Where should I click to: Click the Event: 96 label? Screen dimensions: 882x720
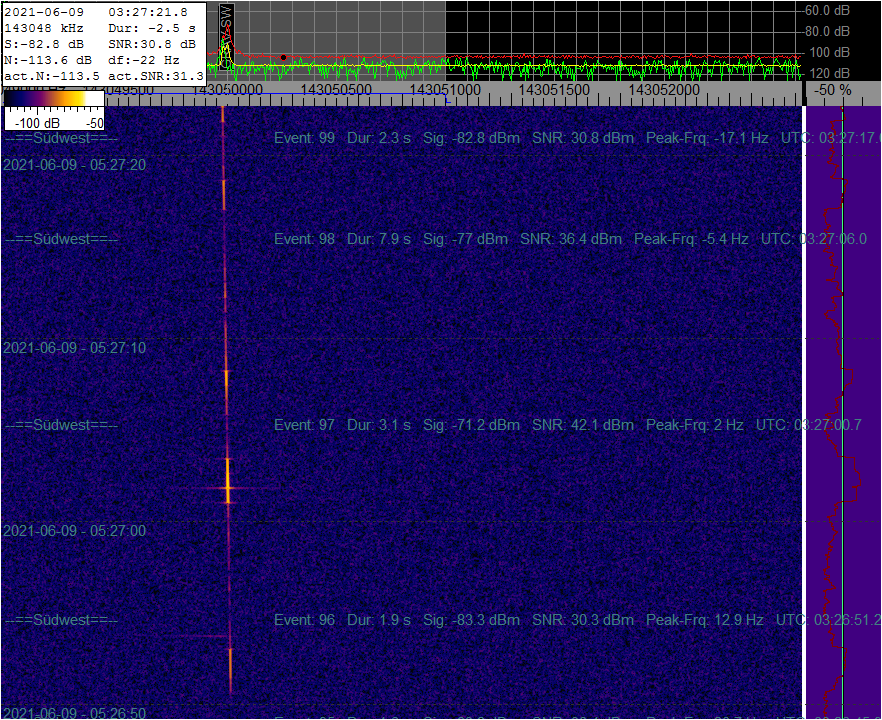click(x=304, y=620)
